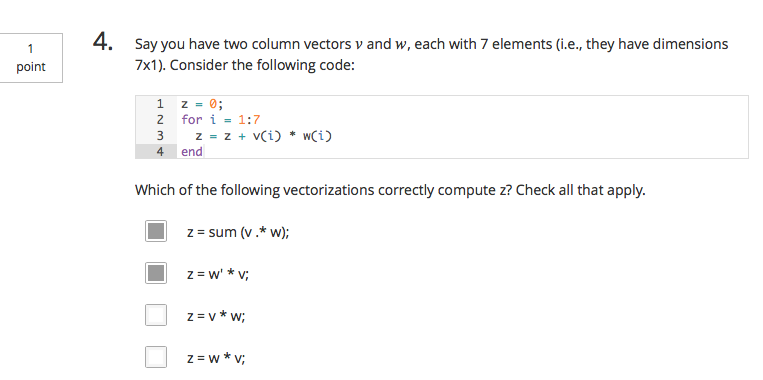
Task: Click the question number '4.'
Action: pos(103,42)
